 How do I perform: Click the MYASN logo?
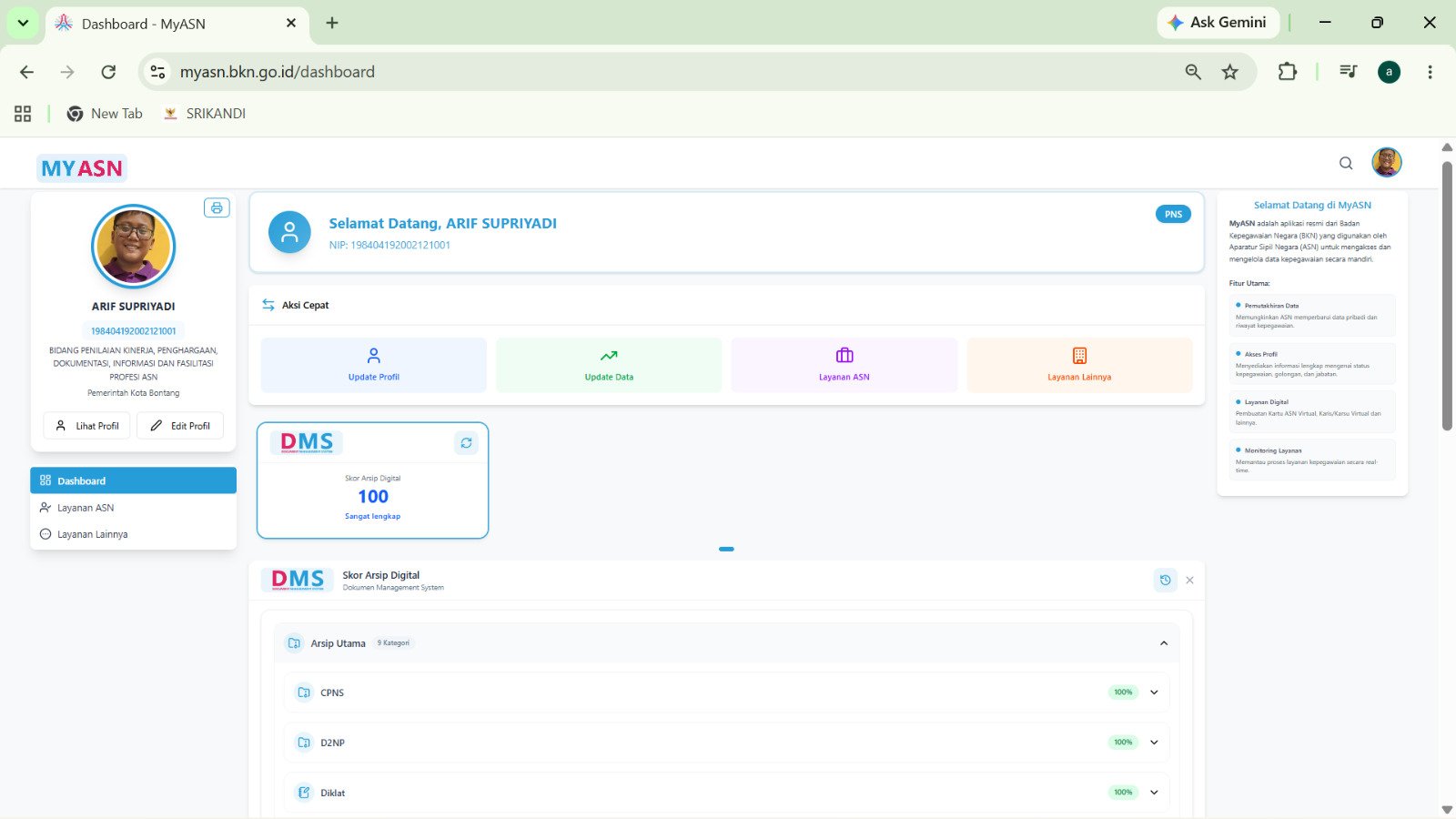tap(82, 168)
